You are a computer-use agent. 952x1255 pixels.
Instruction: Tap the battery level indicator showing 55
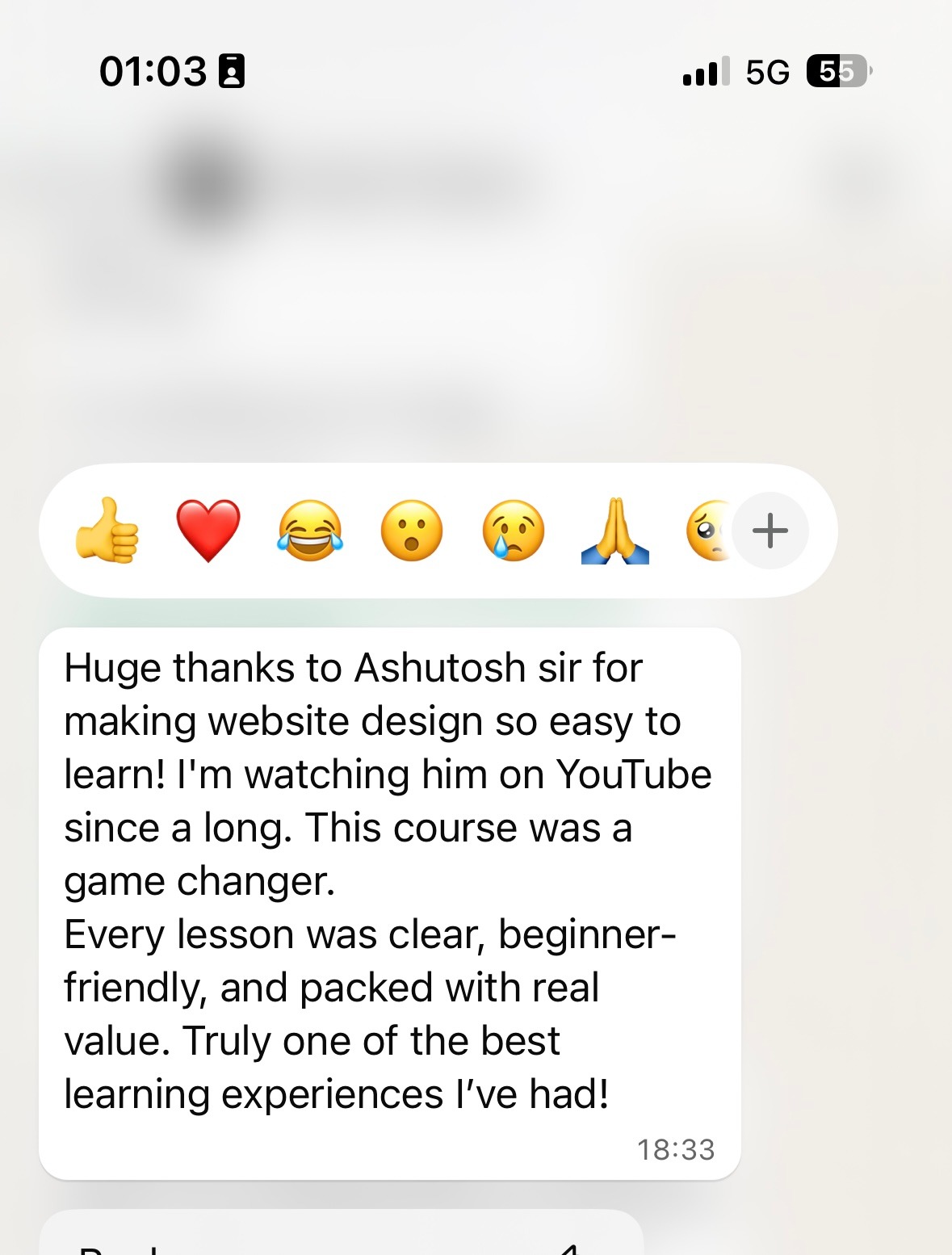click(x=838, y=71)
